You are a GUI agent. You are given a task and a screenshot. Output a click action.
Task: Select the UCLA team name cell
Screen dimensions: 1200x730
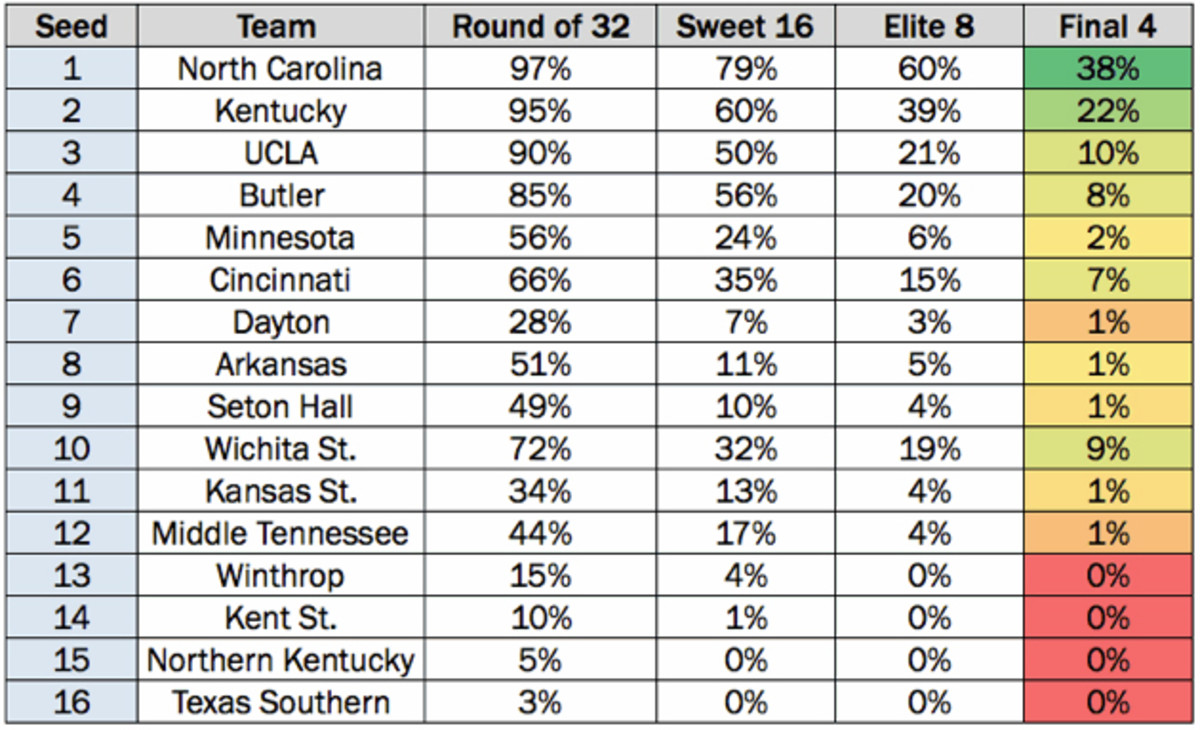click(280, 153)
